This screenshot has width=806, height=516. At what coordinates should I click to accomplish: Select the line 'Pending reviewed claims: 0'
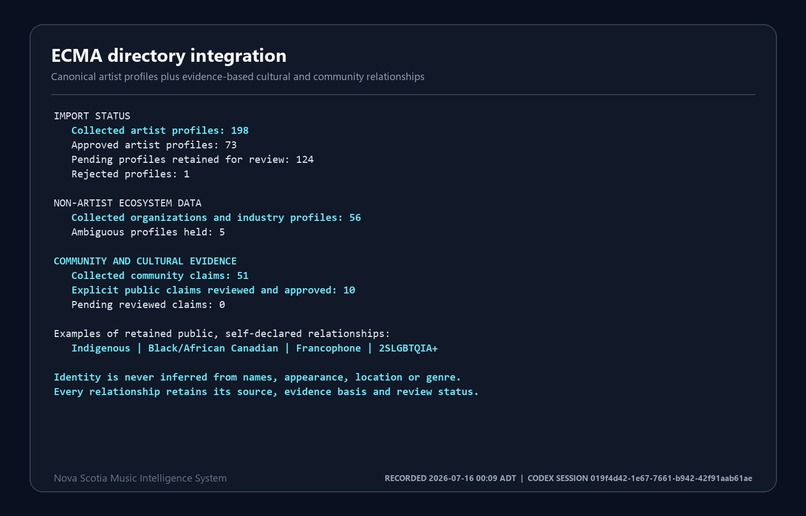(148, 304)
